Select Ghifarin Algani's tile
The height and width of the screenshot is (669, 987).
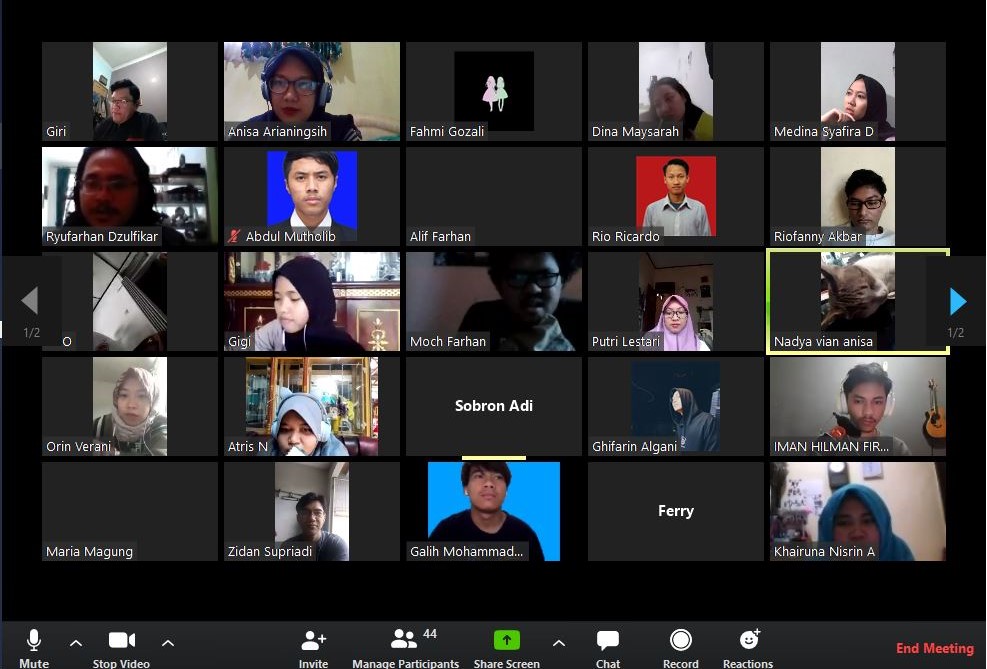click(675, 407)
